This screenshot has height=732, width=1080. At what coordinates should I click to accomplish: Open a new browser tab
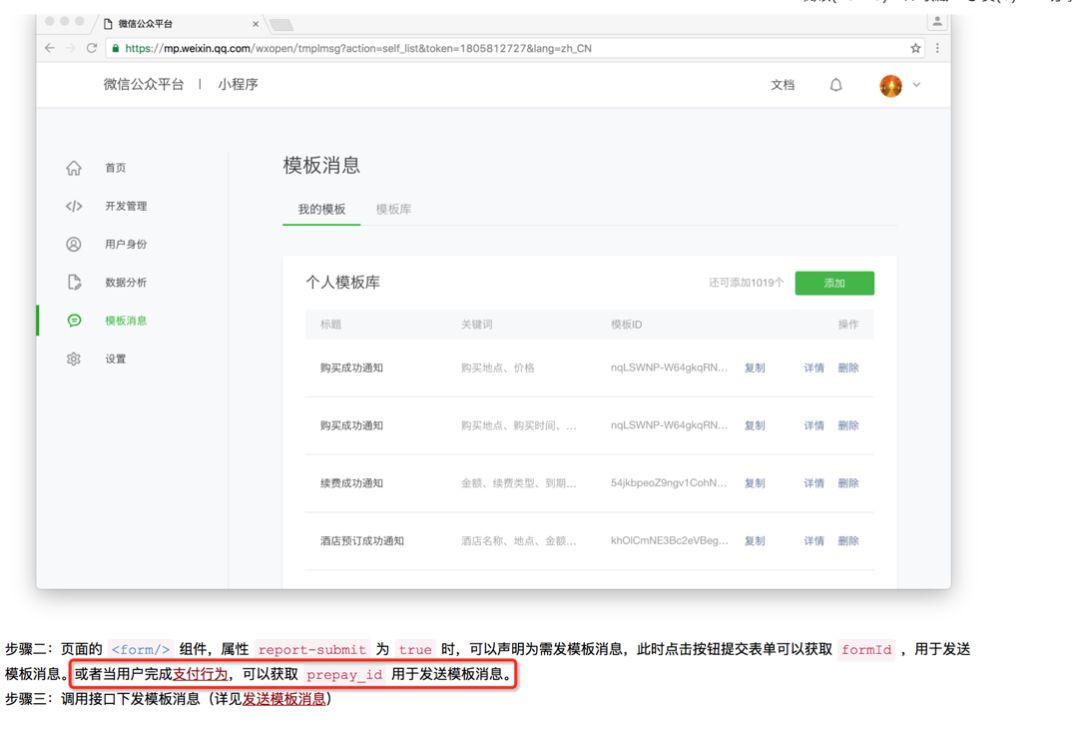click(281, 25)
